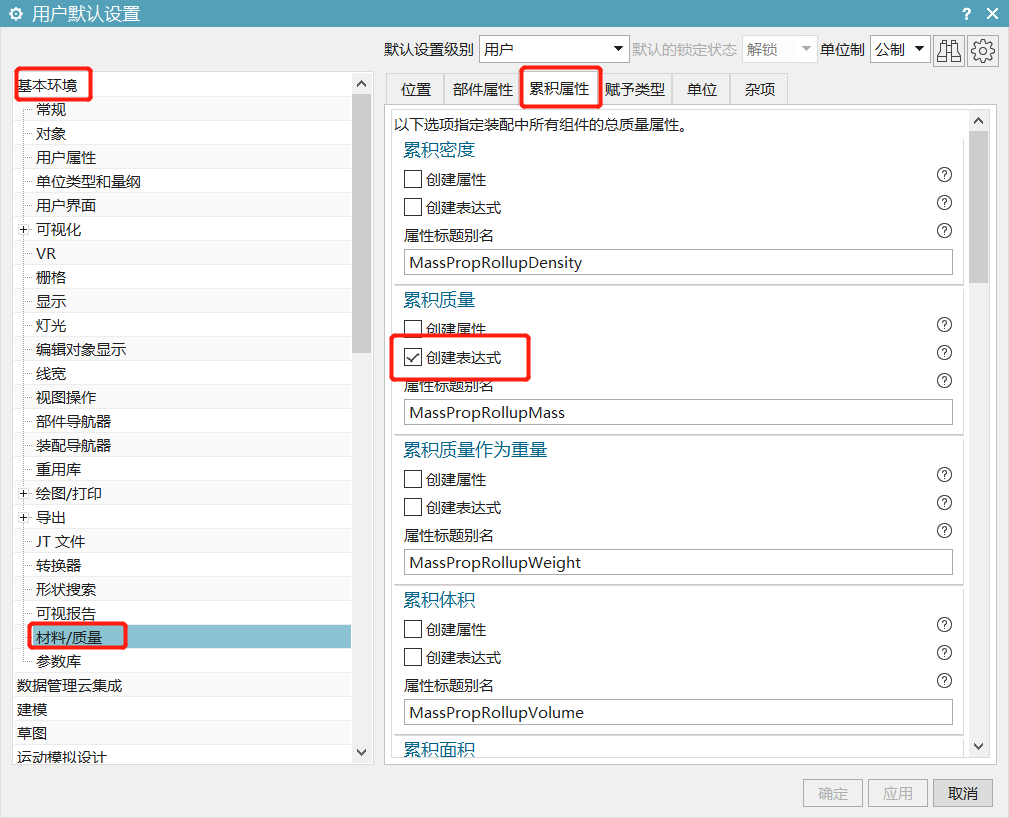This screenshot has width=1009, height=818.
Task: Select 装配导航器 tree item
Action: [x=73, y=445]
